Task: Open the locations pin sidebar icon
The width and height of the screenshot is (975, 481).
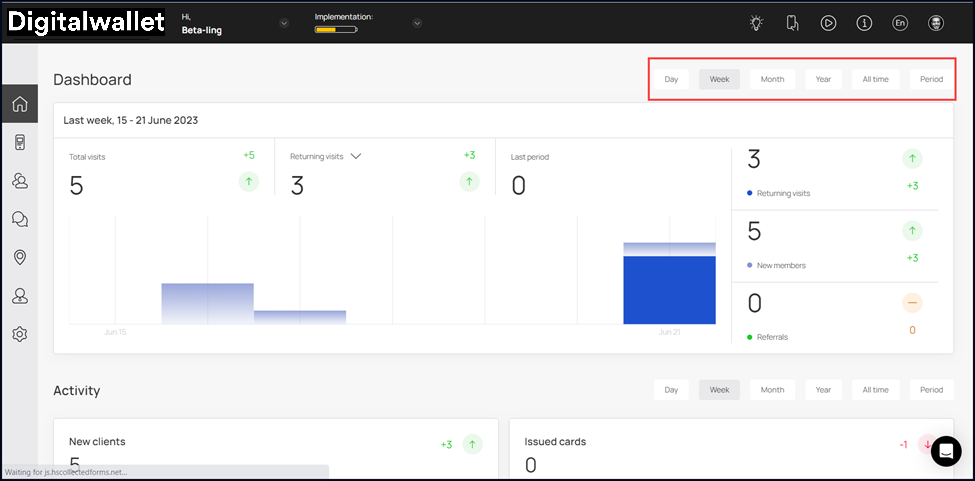Action: (19, 257)
